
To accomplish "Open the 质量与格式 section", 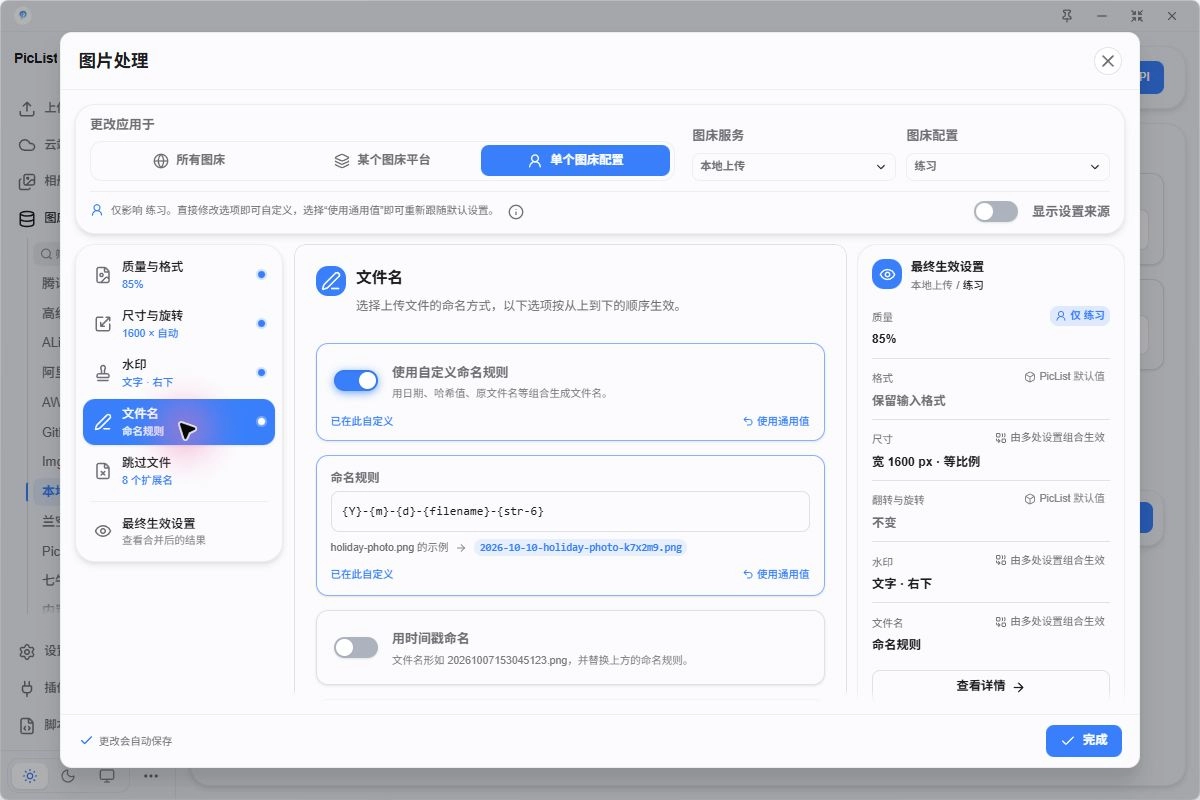I will click(x=179, y=275).
